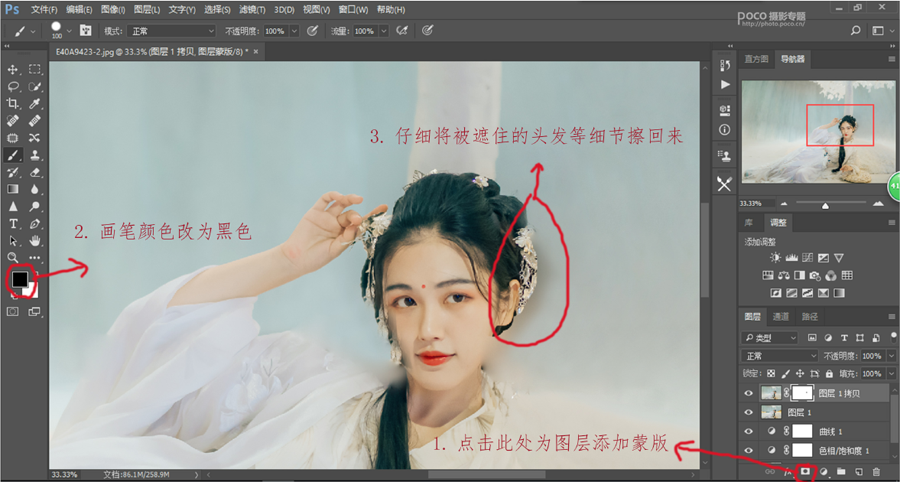
Task: Enable airbrush-style build-up effect
Action: (x=402, y=30)
